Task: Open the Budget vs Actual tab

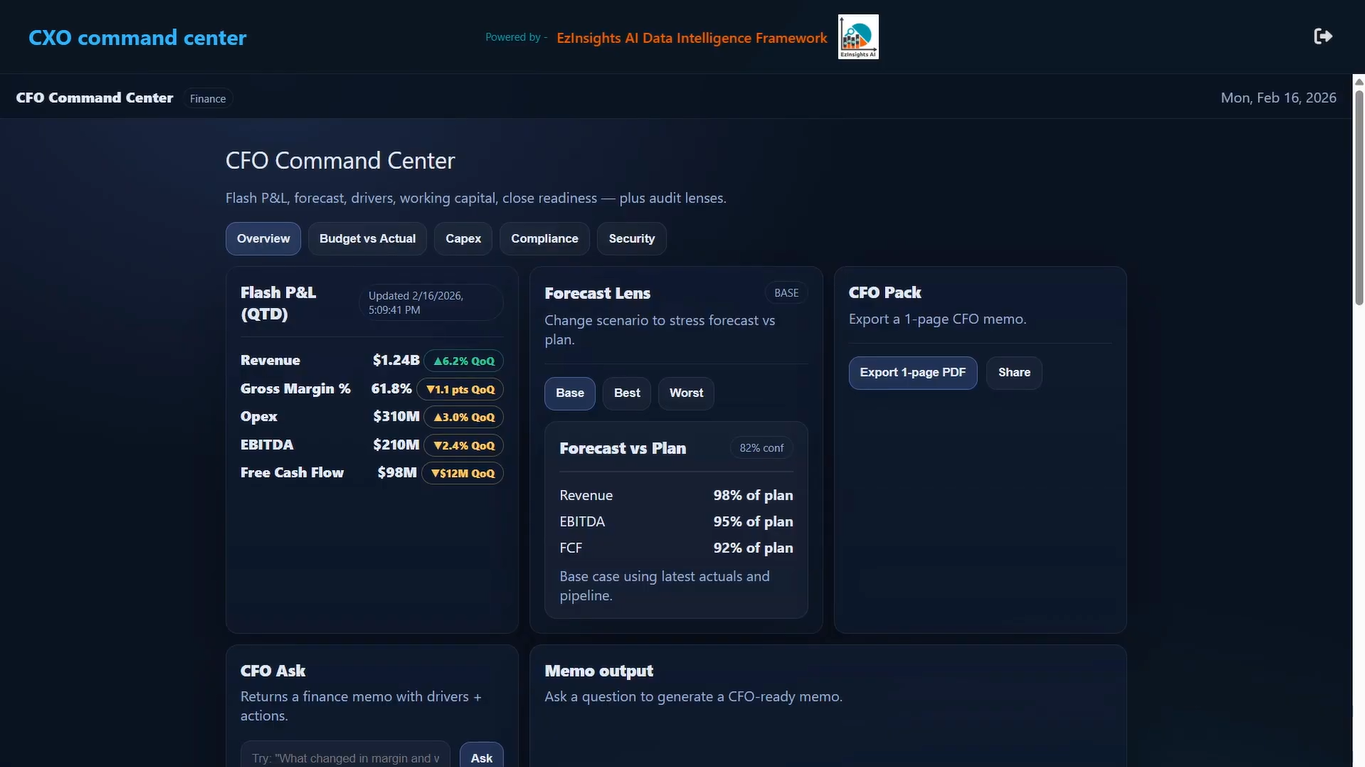Action: (367, 239)
